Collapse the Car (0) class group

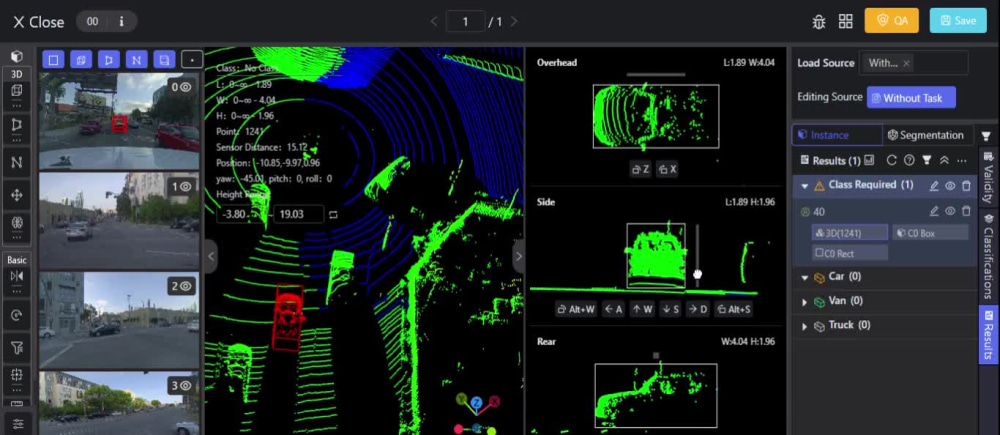804,277
